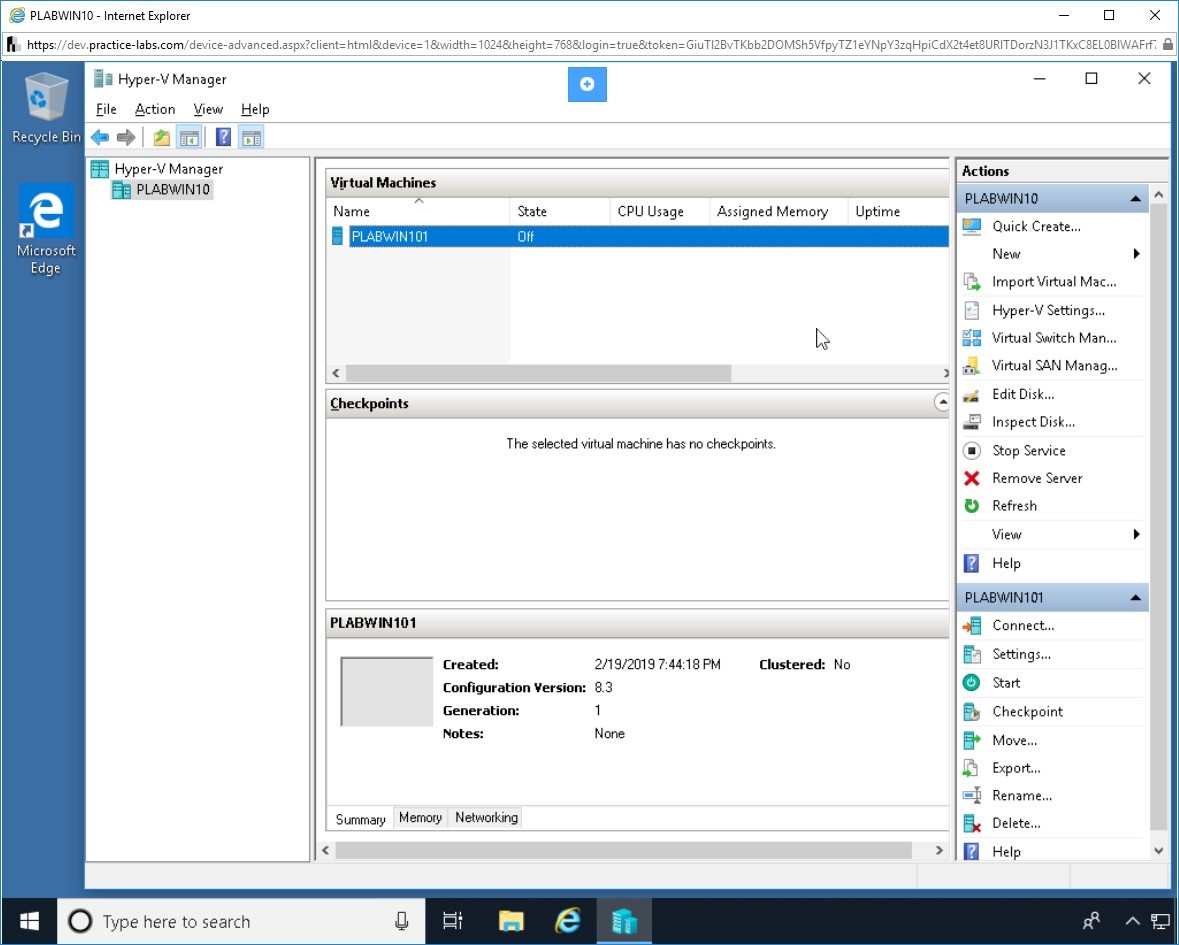This screenshot has height=945, width=1179.
Task: Open Task View on the taskbar
Action: coord(453,921)
